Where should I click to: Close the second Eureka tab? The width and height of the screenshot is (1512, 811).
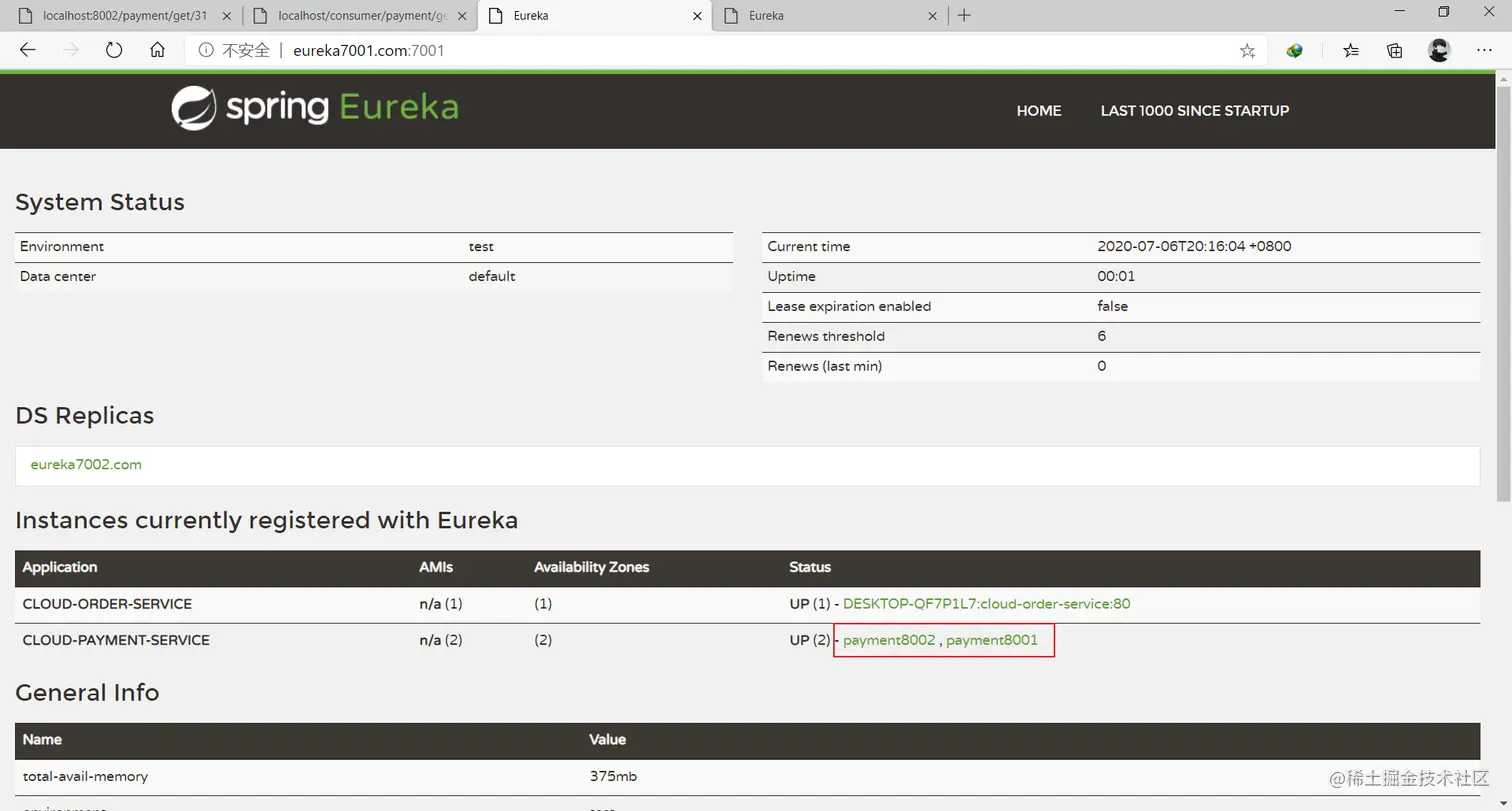[932, 16]
